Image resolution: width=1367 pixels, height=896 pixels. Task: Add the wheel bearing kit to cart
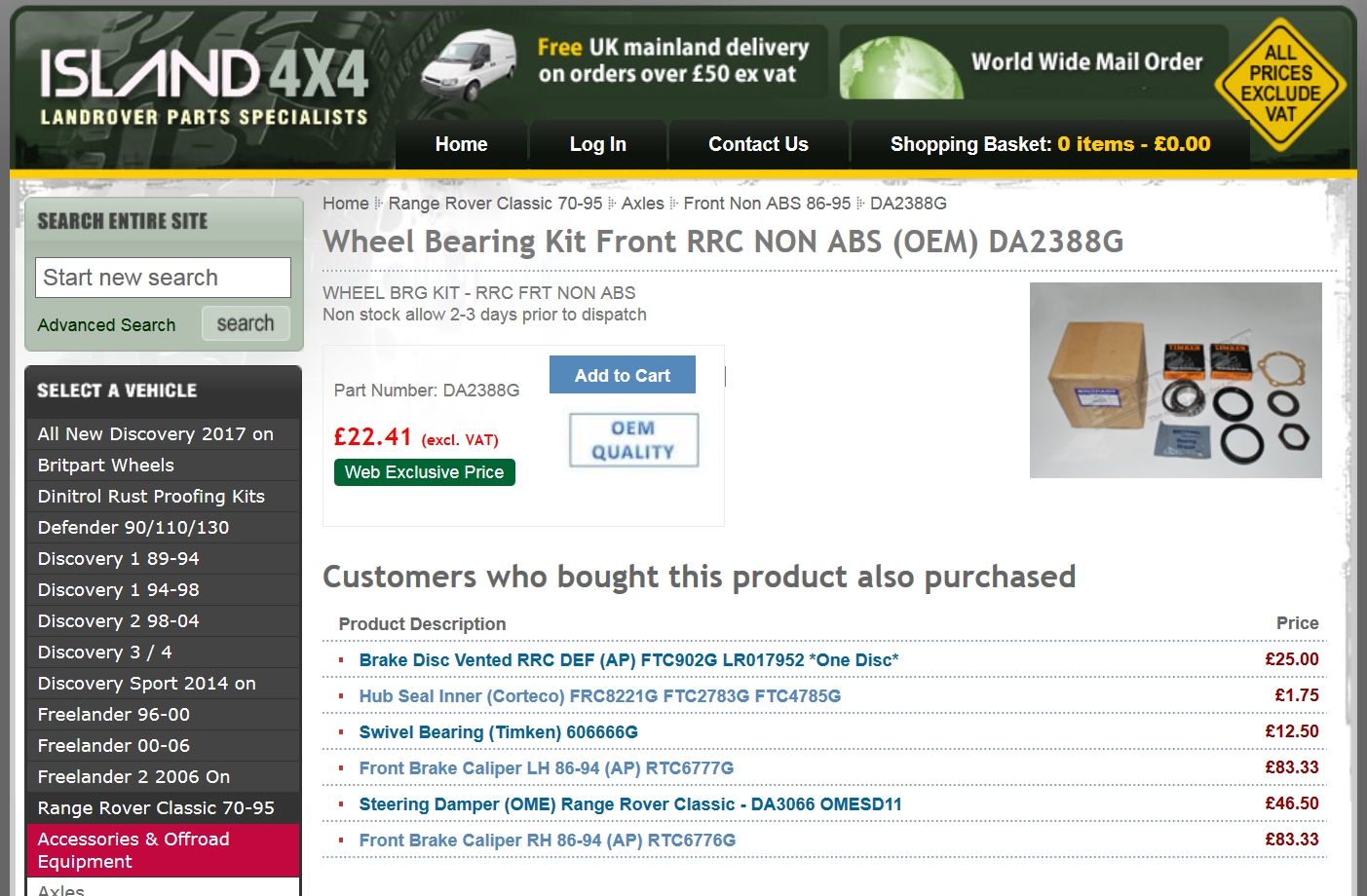click(x=623, y=375)
